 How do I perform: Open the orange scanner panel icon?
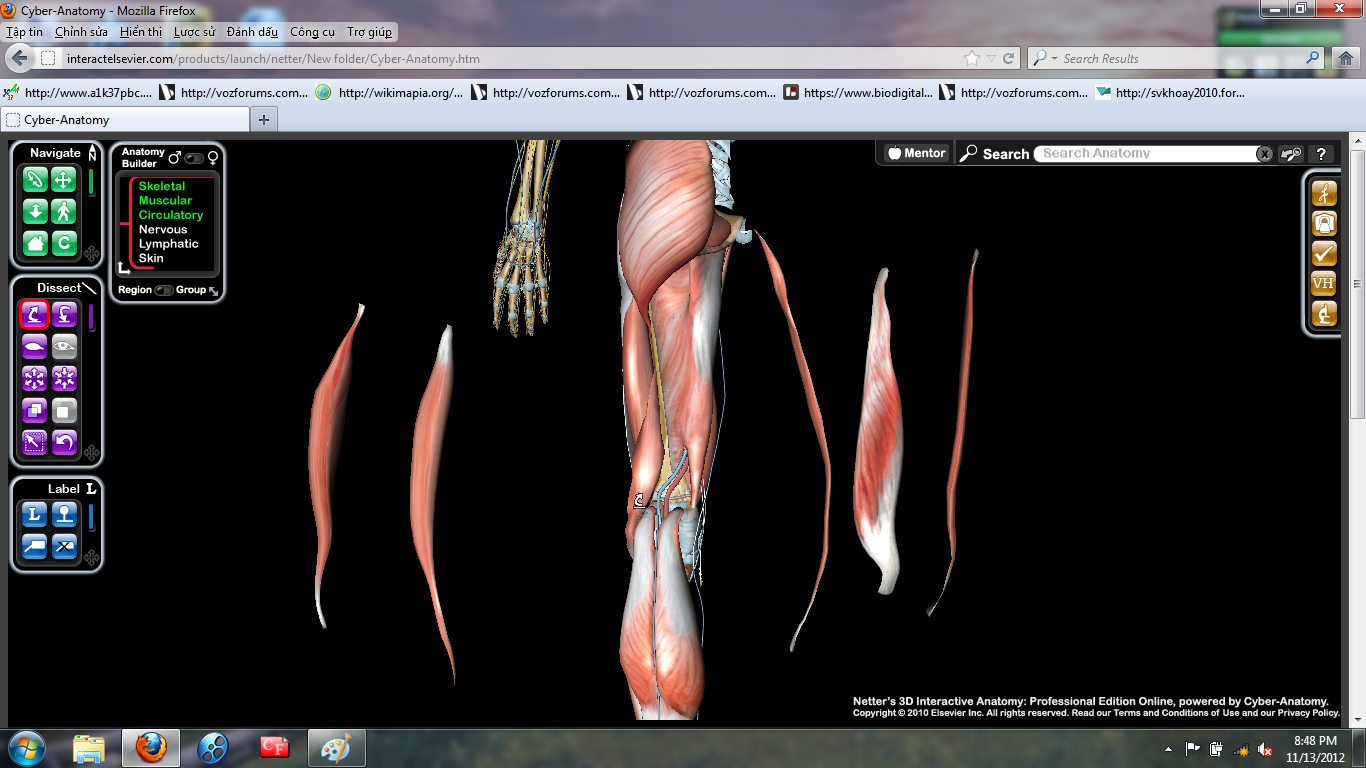point(1324,223)
